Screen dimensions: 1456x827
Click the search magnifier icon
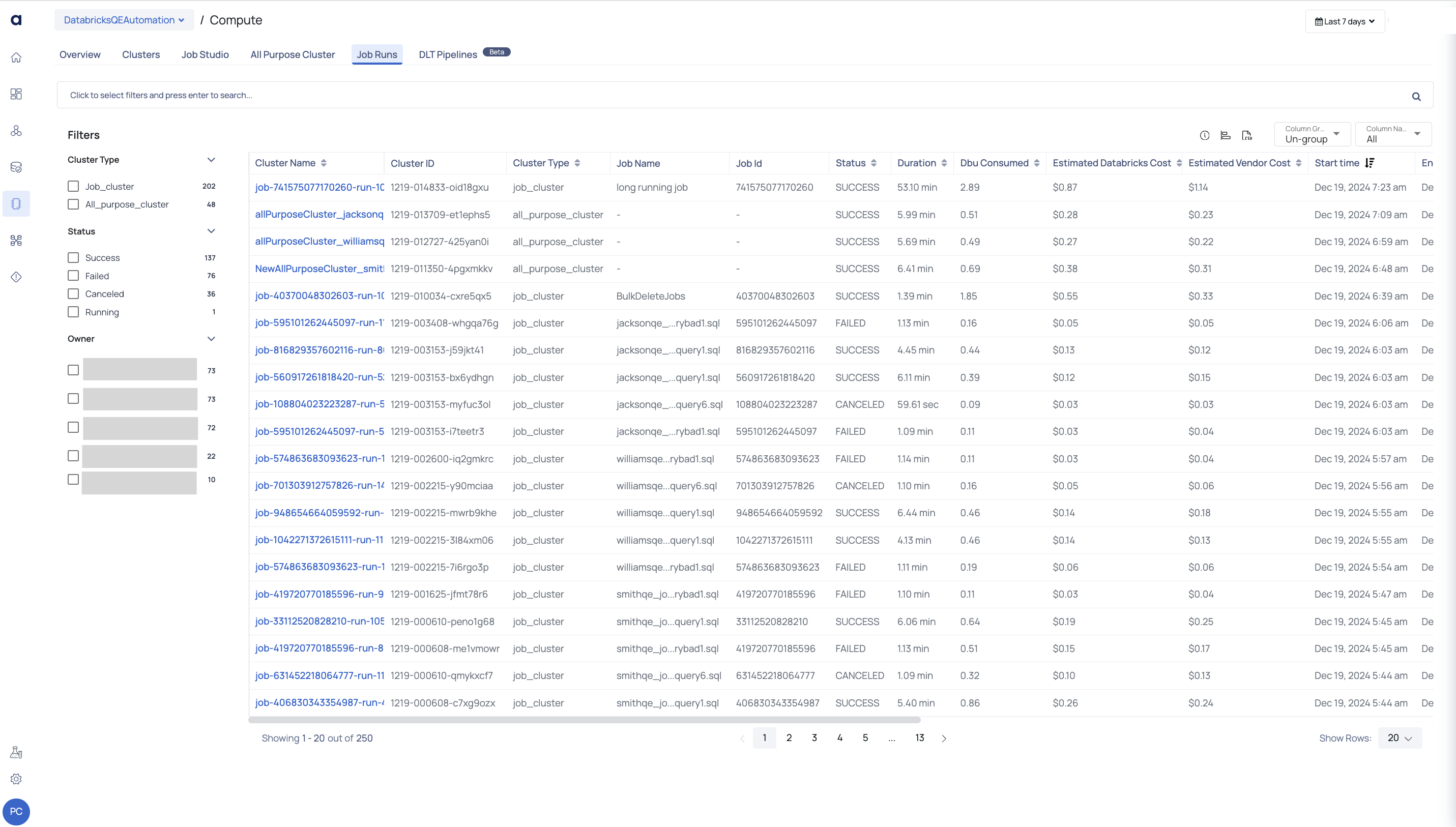(1416, 97)
